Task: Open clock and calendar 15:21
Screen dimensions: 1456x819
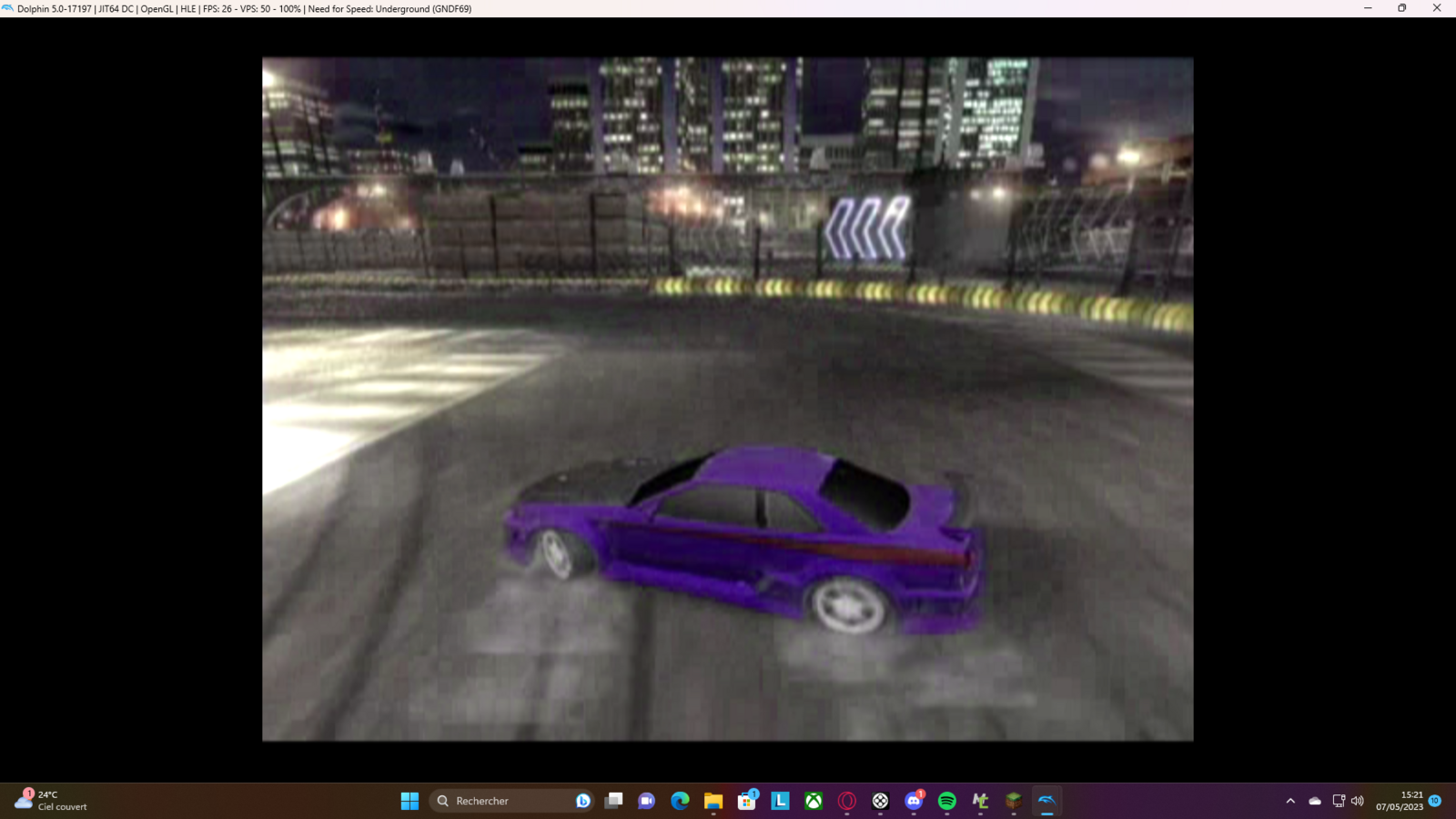Action: [x=1400, y=801]
